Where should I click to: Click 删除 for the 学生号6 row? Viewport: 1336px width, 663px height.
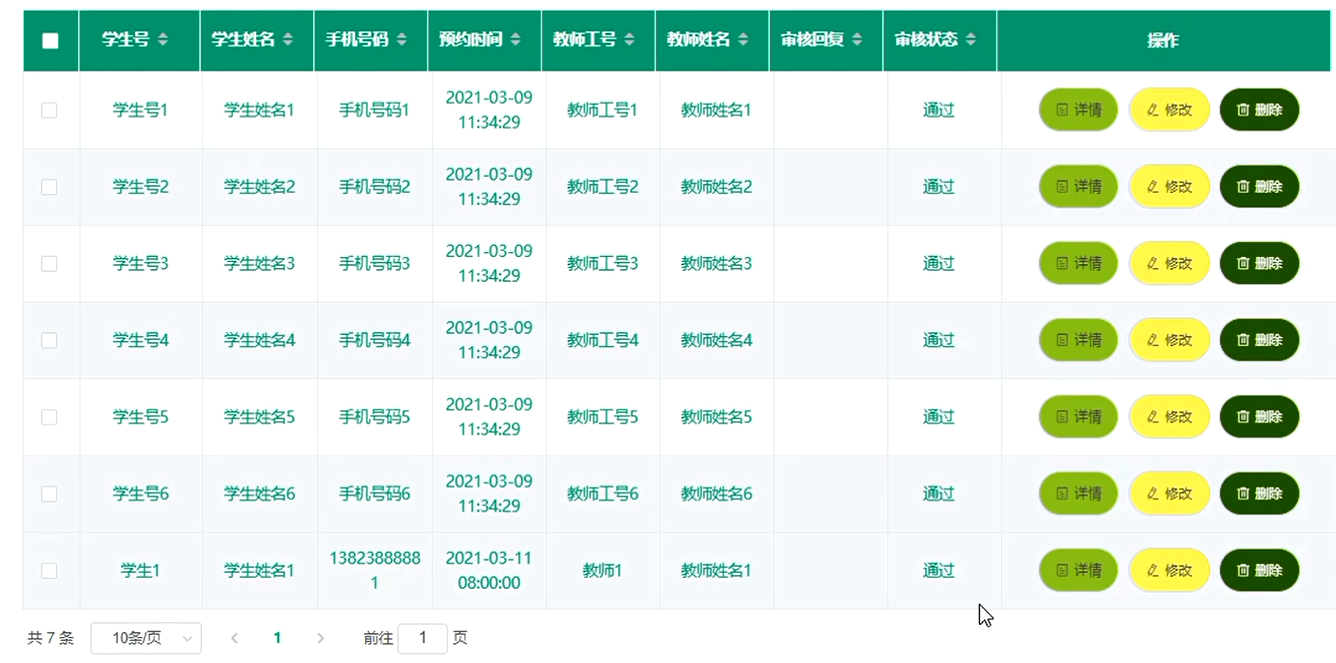click(x=1259, y=494)
